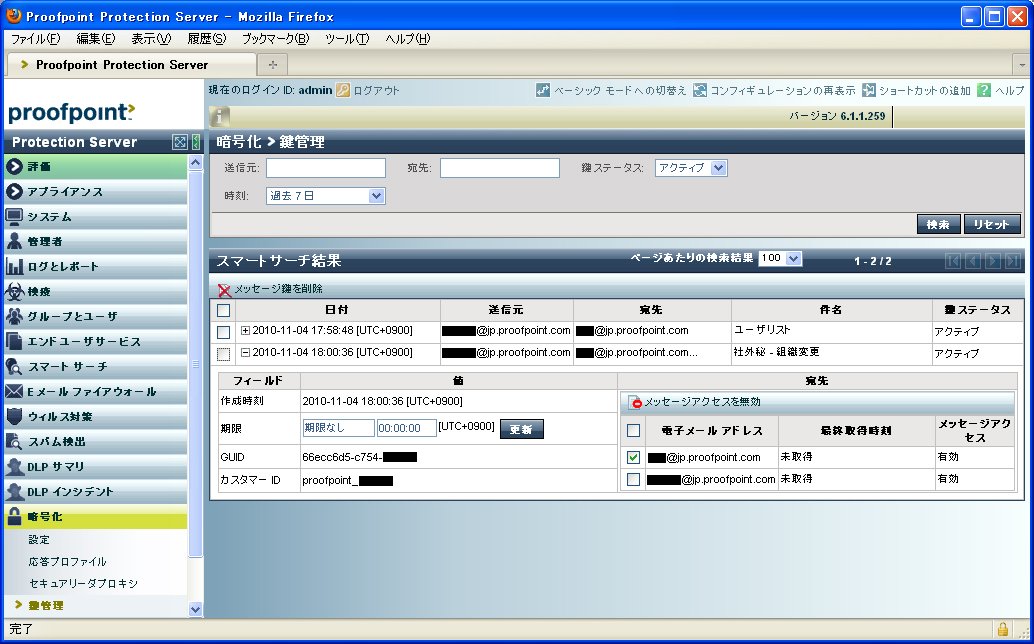The image size is (1034, 644).
Task: Open the セキュアリーダプロキシ submenu item
Action: point(83,583)
